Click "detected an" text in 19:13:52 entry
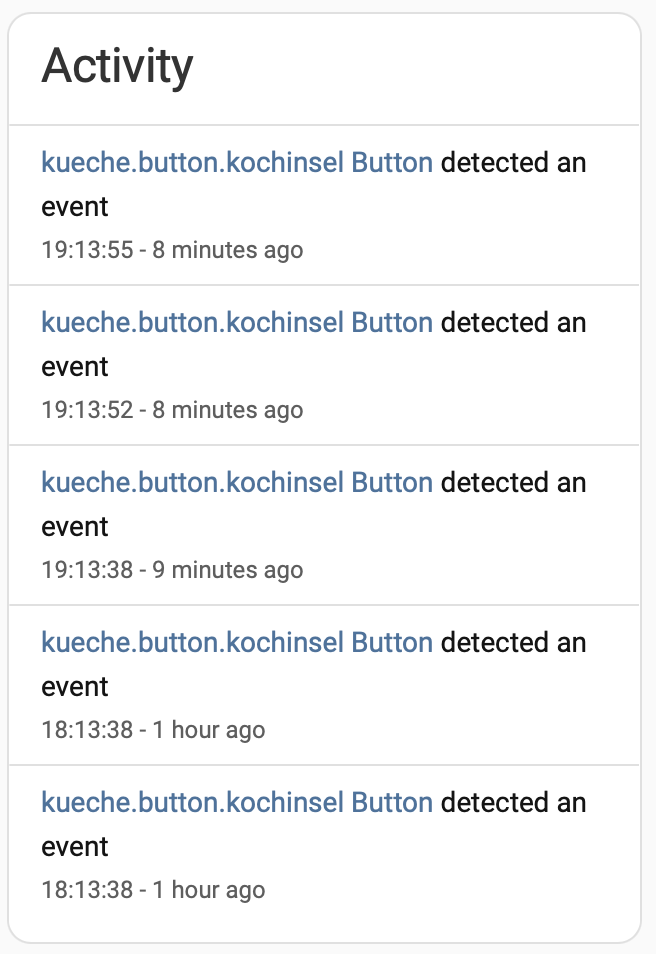This screenshot has height=954, width=656. coord(513,322)
